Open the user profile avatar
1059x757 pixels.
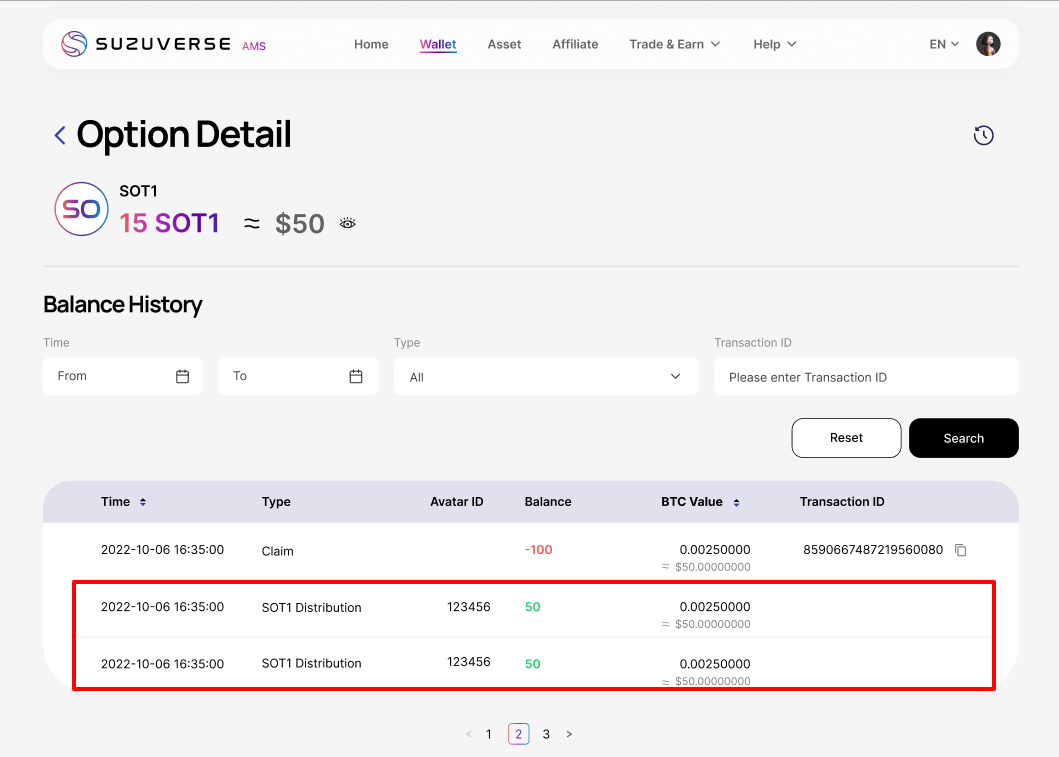click(x=988, y=44)
